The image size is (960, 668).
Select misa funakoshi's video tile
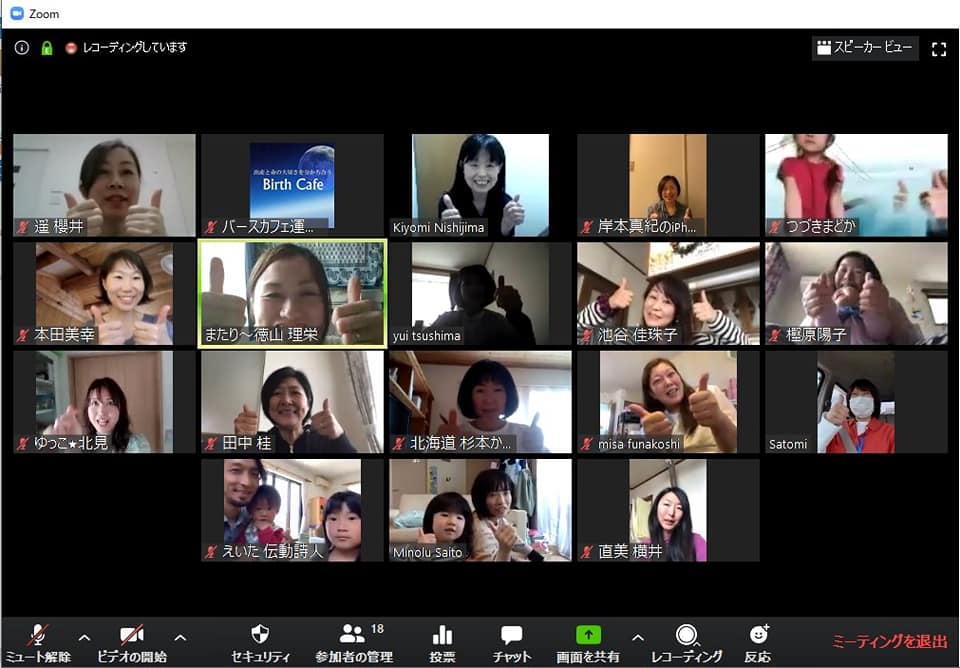tap(668, 402)
